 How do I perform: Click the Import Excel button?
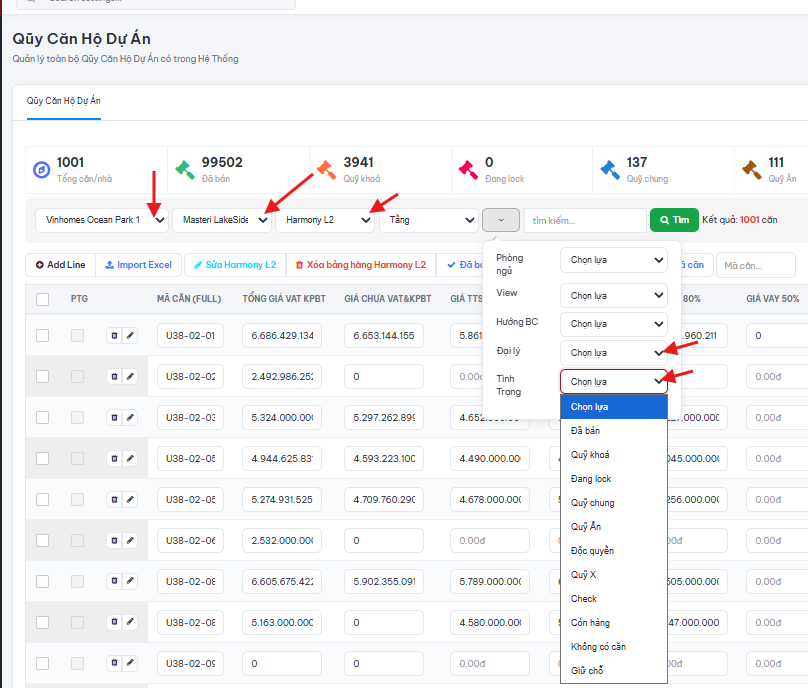coord(139,265)
